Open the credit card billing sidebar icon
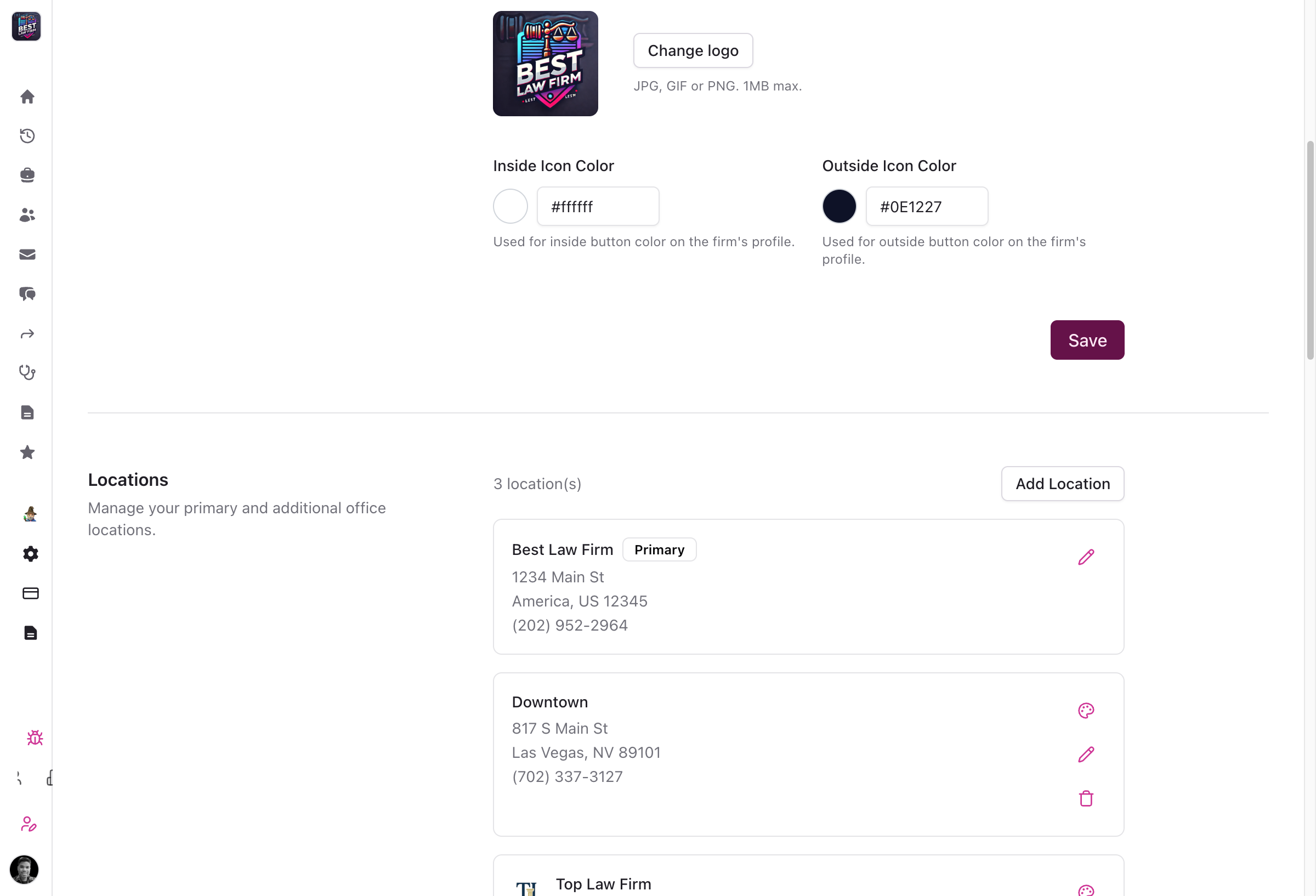Image resolution: width=1316 pixels, height=896 pixels. point(31,593)
